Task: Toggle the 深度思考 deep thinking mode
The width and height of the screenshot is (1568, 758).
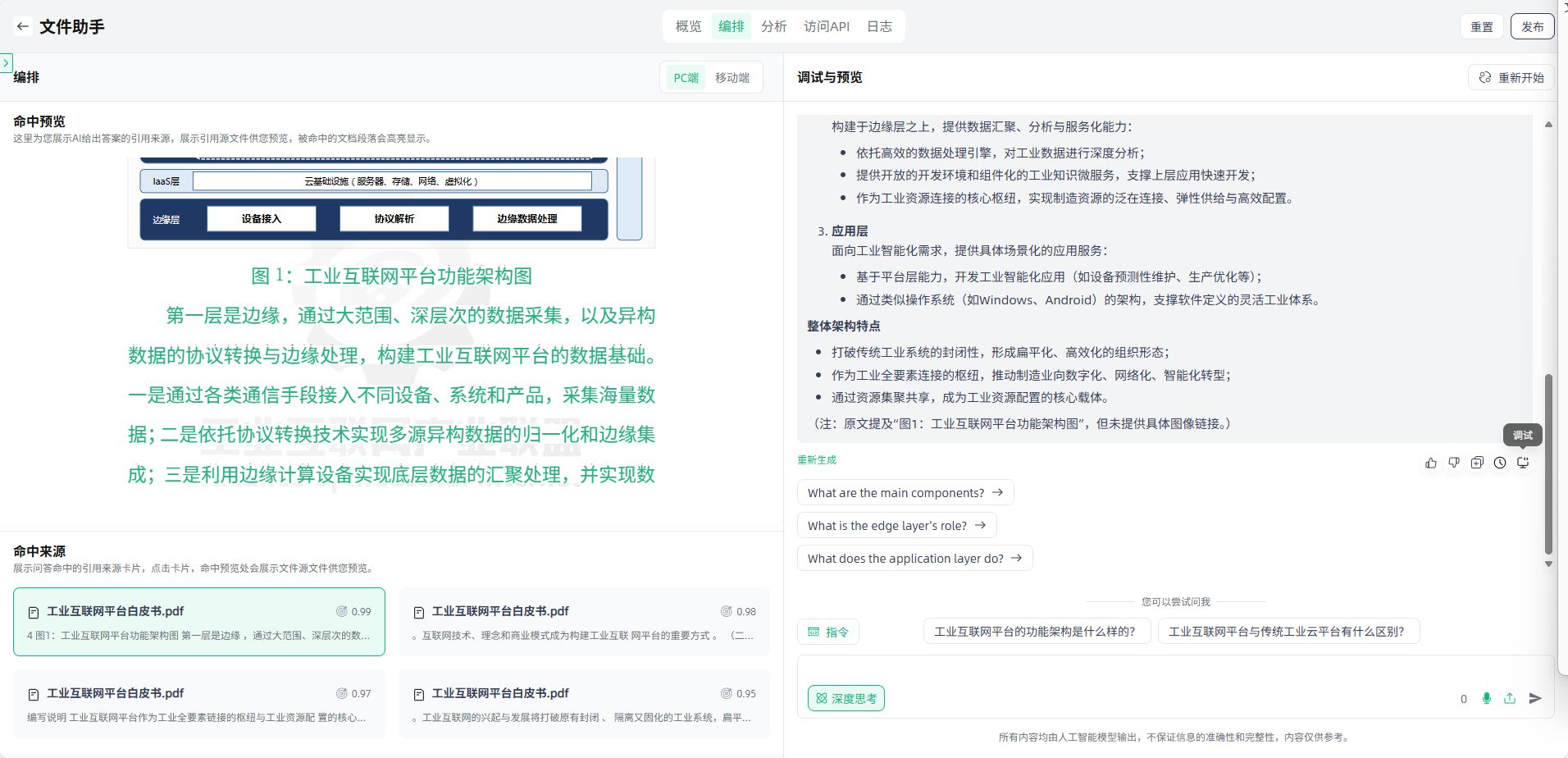Action: click(846, 698)
